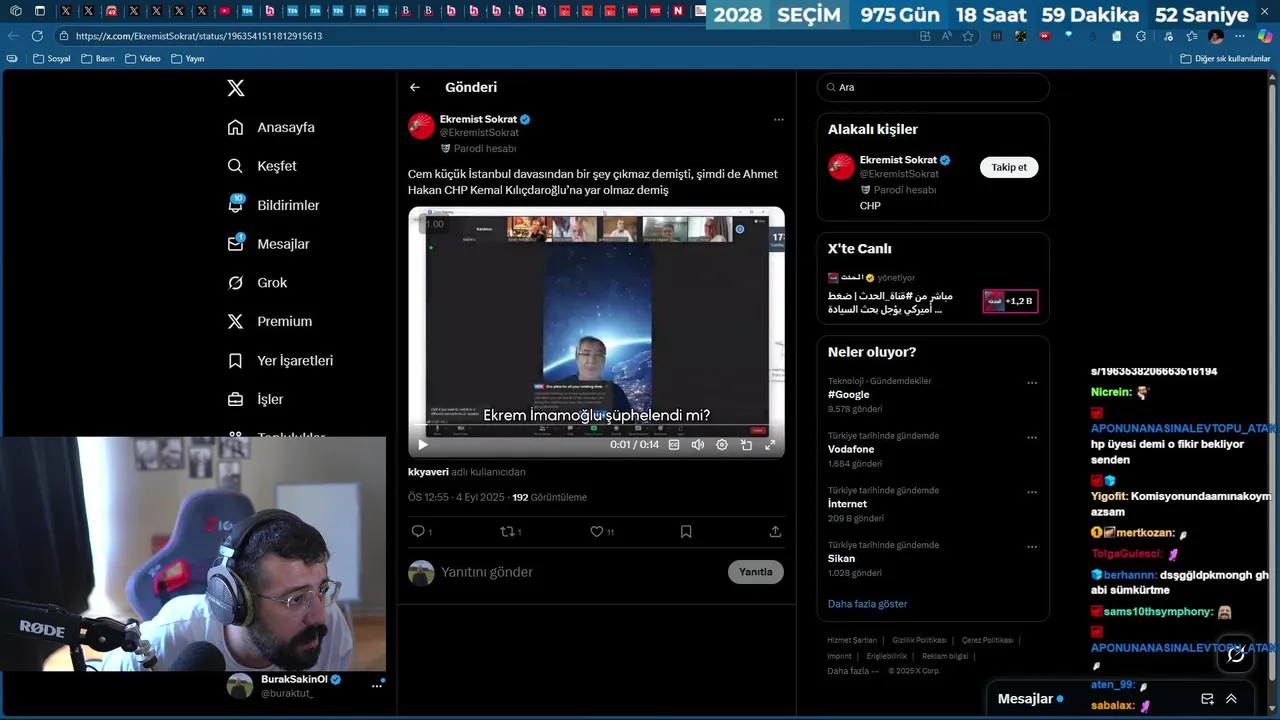Click 192 Görüntüleme view count
1280x720 pixels.
pyautogui.click(x=549, y=497)
